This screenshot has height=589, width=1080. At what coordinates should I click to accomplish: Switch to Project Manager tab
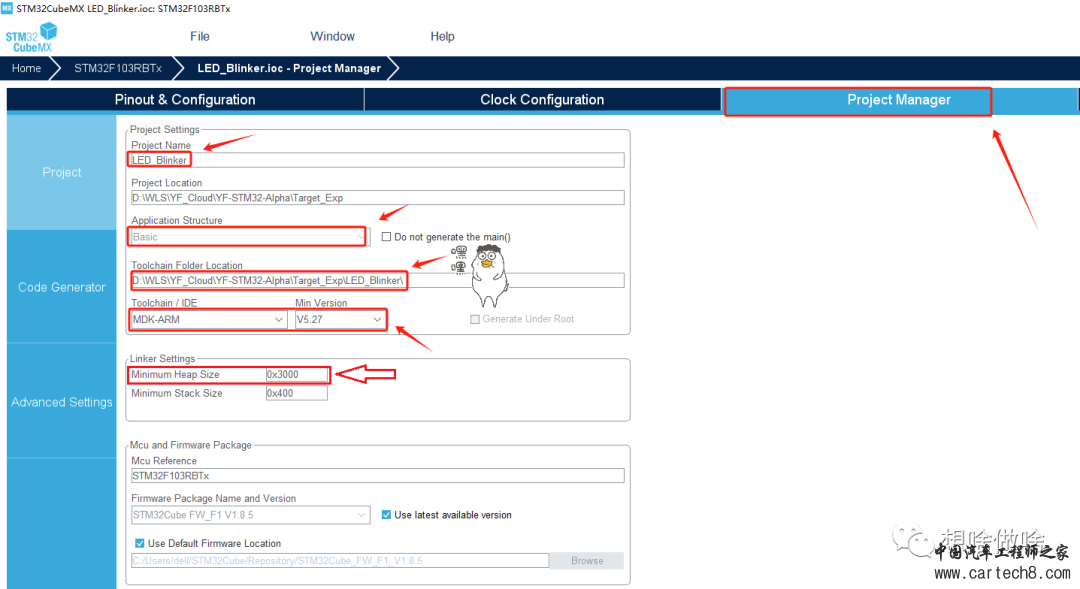tap(899, 100)
